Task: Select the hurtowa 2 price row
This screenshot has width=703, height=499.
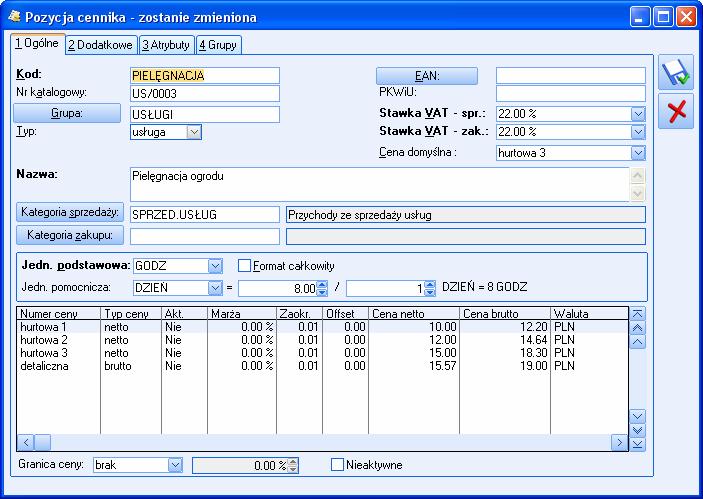Action: point(322,340)
